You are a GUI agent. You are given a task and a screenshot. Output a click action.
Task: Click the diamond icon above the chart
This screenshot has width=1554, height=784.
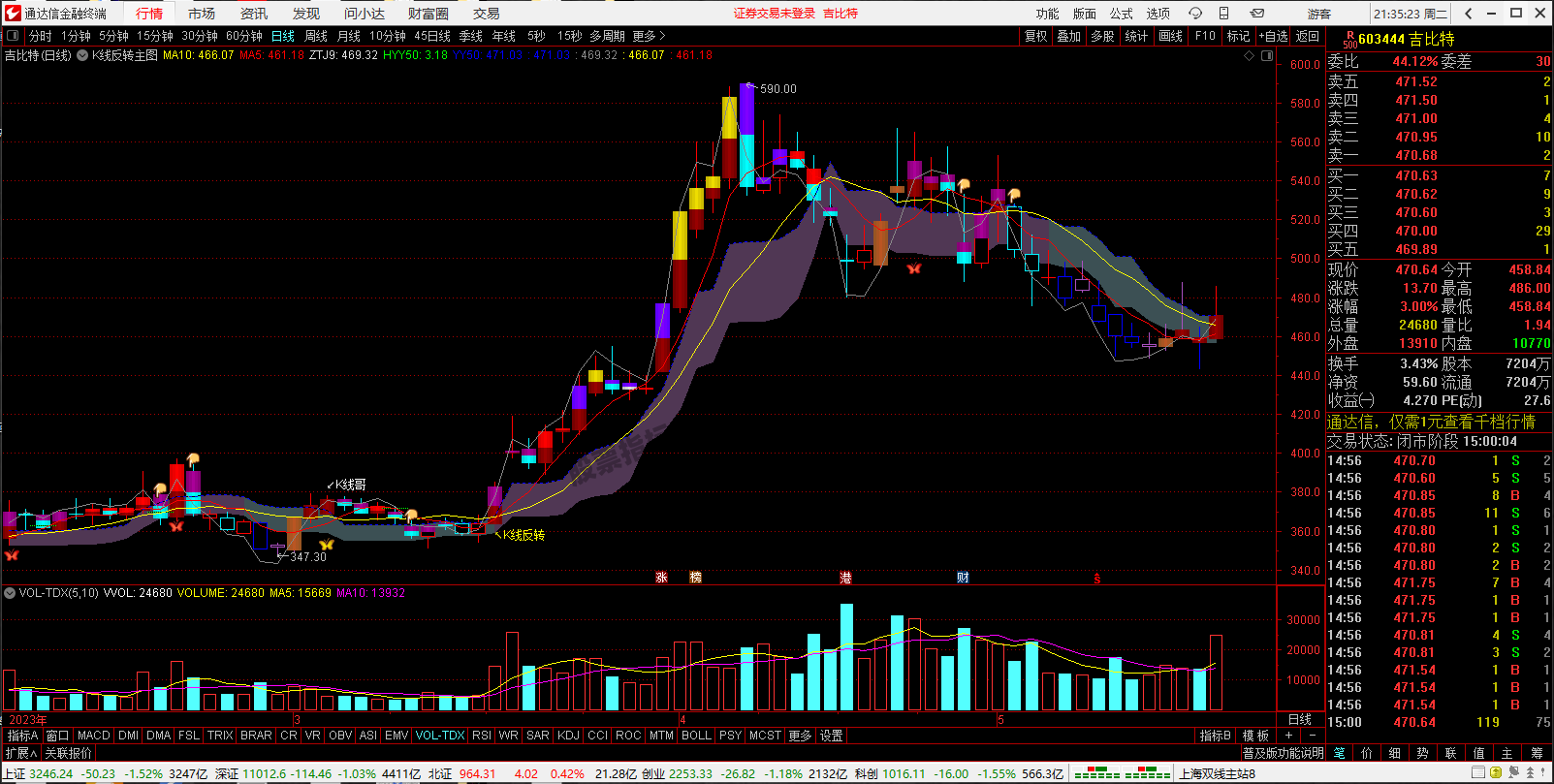point(1250,56)
